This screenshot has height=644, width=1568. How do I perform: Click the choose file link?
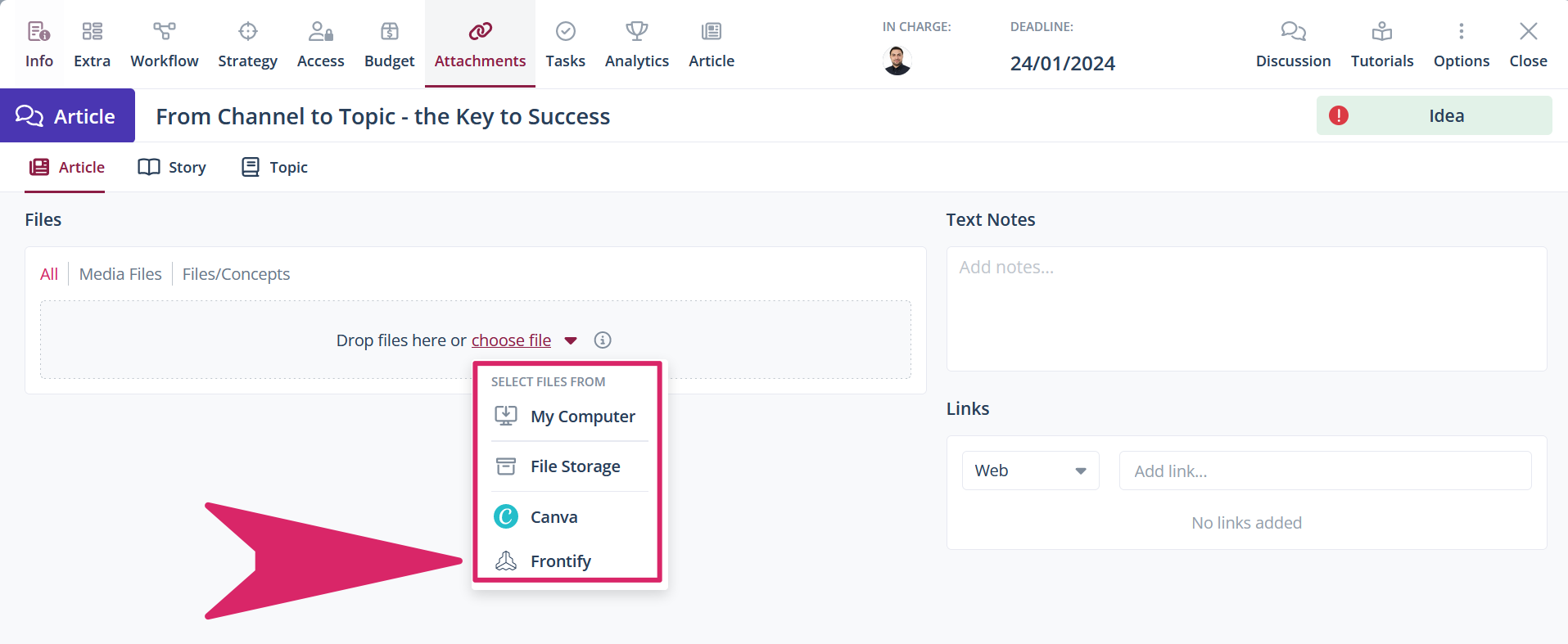coord(511,340)
